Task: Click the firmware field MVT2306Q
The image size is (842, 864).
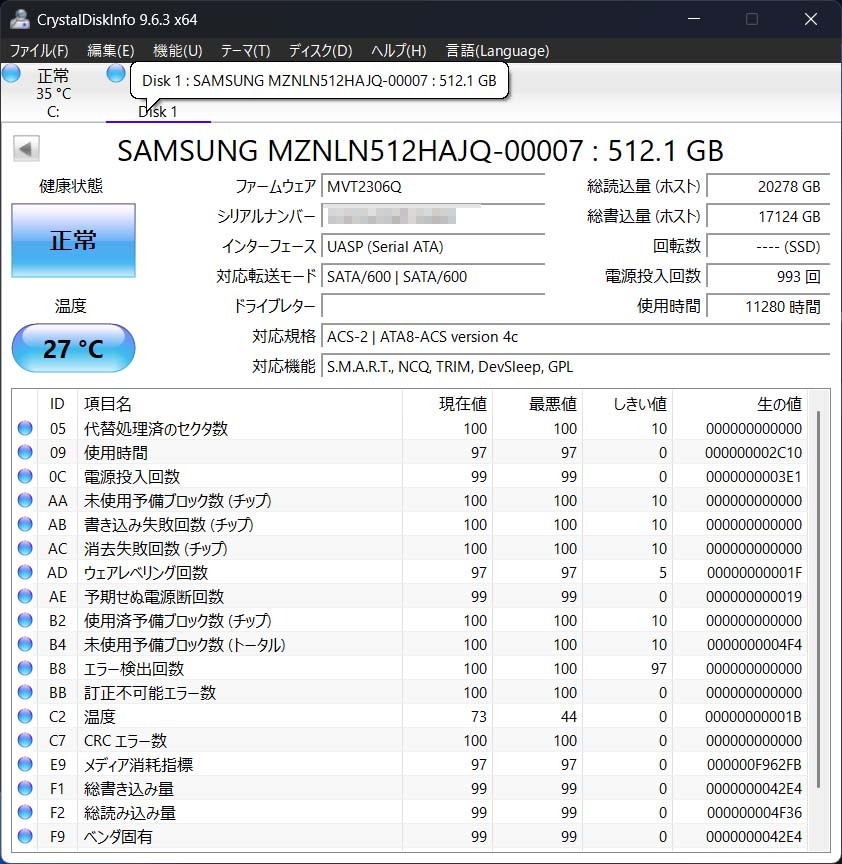Action: [433, 186]
